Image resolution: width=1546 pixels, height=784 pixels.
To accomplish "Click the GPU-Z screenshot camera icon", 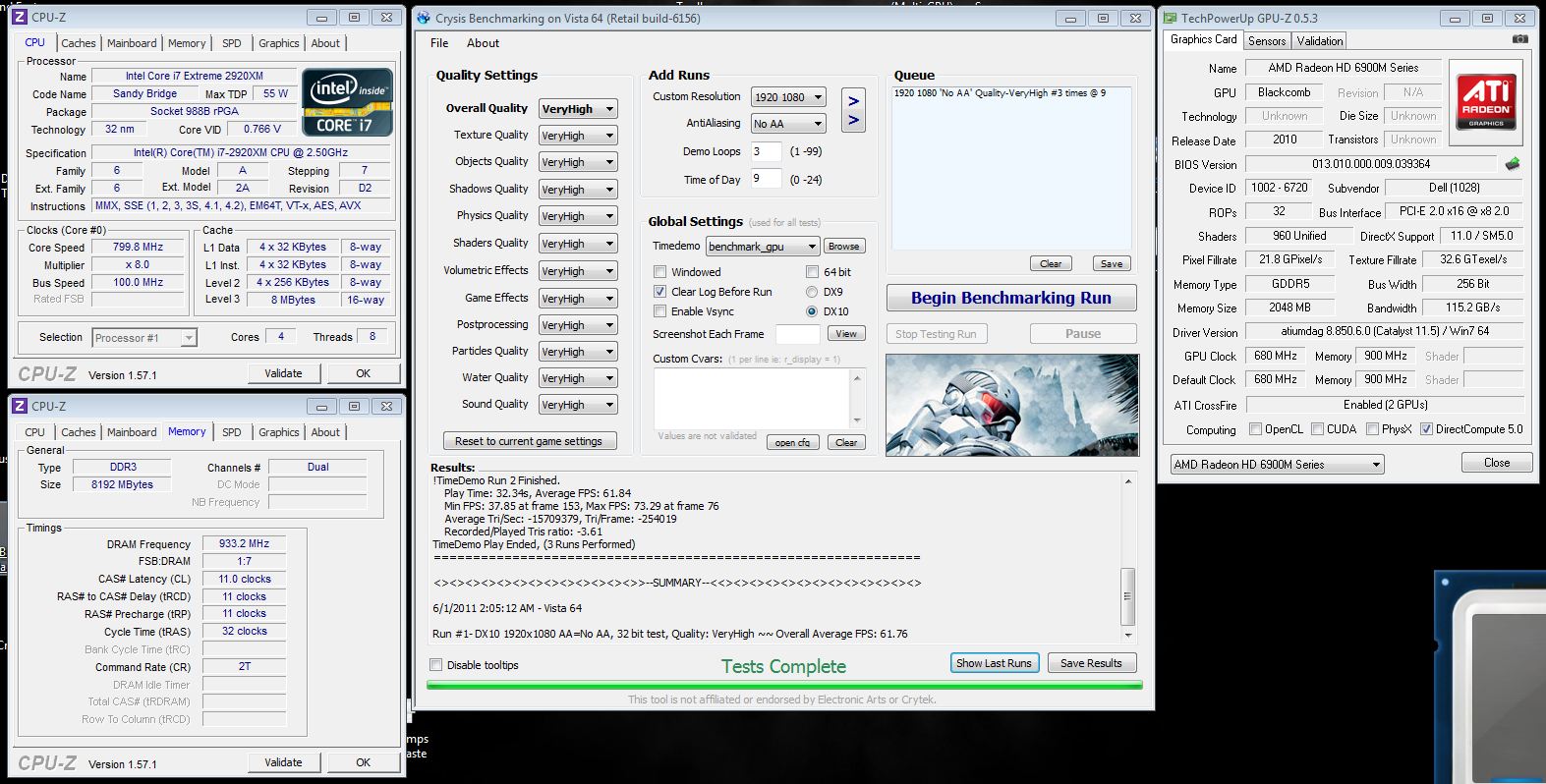I will tap(1519, 39).
